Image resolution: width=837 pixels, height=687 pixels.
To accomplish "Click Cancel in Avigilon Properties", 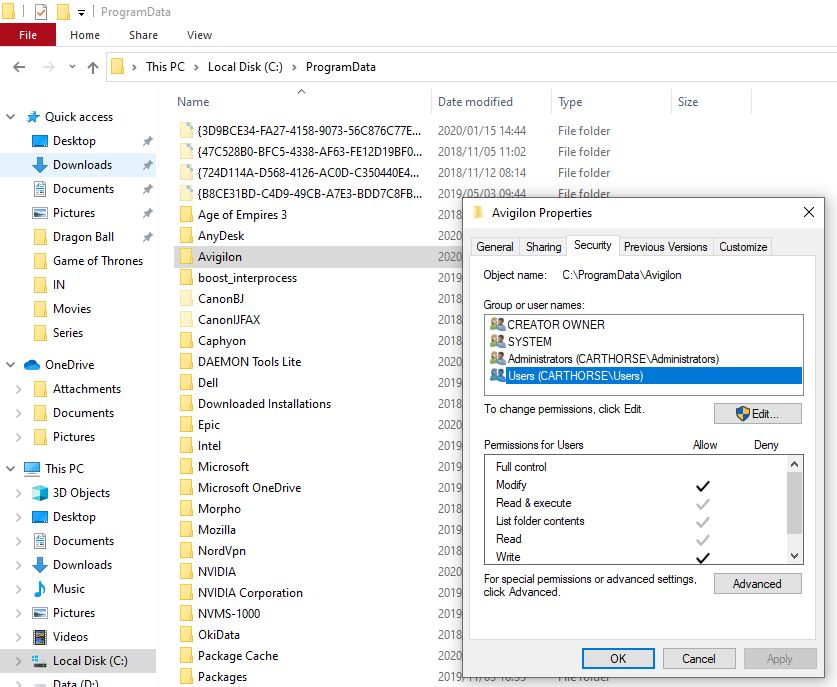I will tap(699, 659).
